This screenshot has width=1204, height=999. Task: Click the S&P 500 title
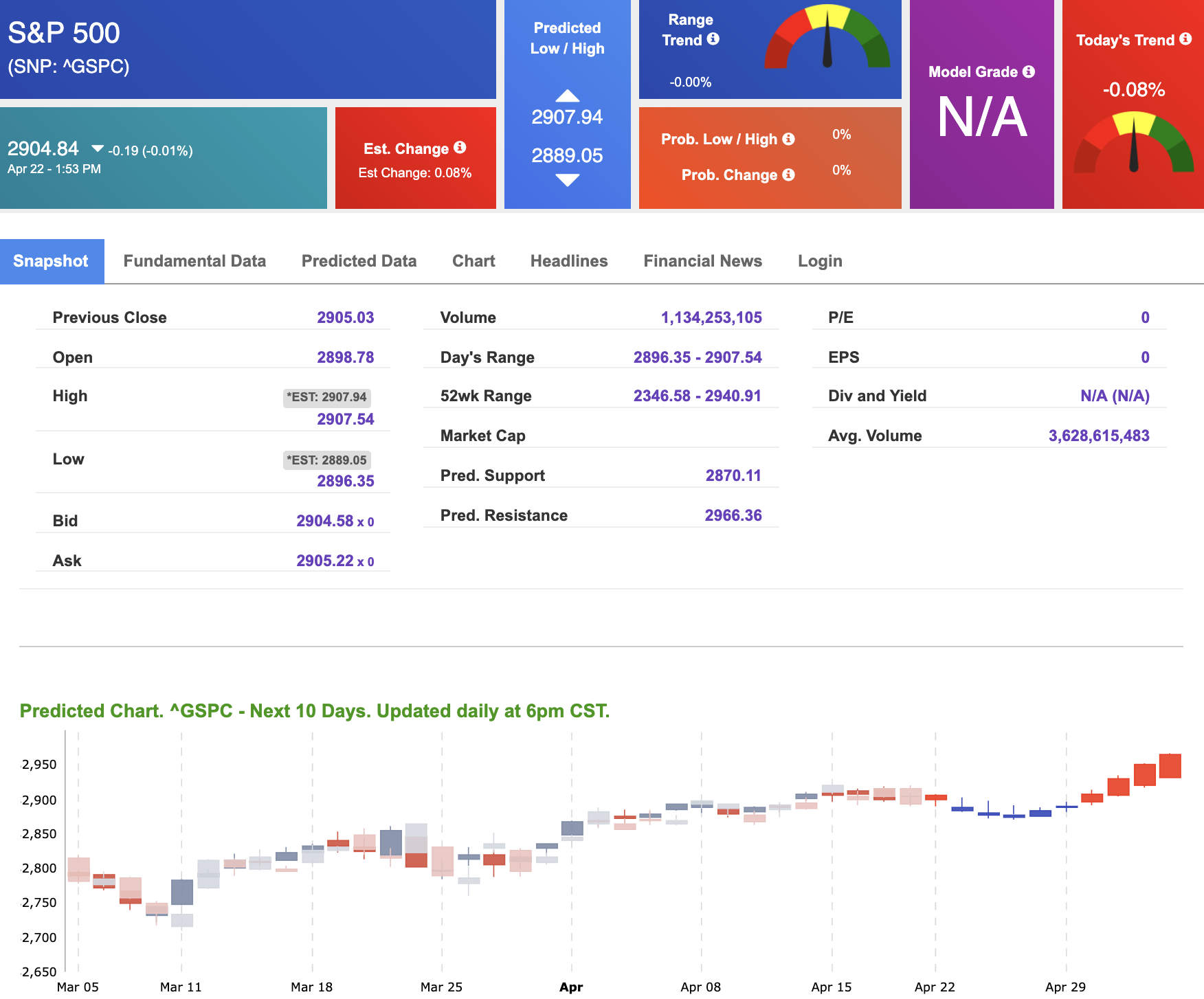[64, 33]
